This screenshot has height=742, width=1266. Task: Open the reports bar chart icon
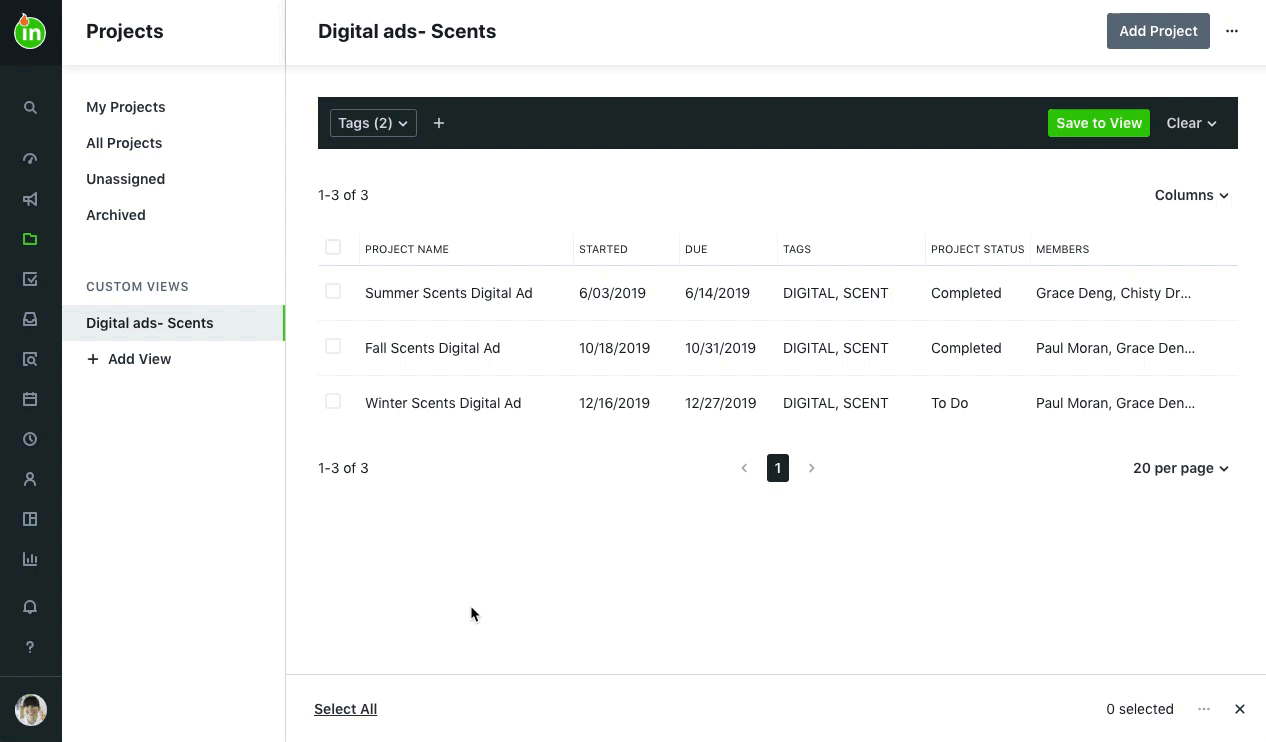coord(30,559)
